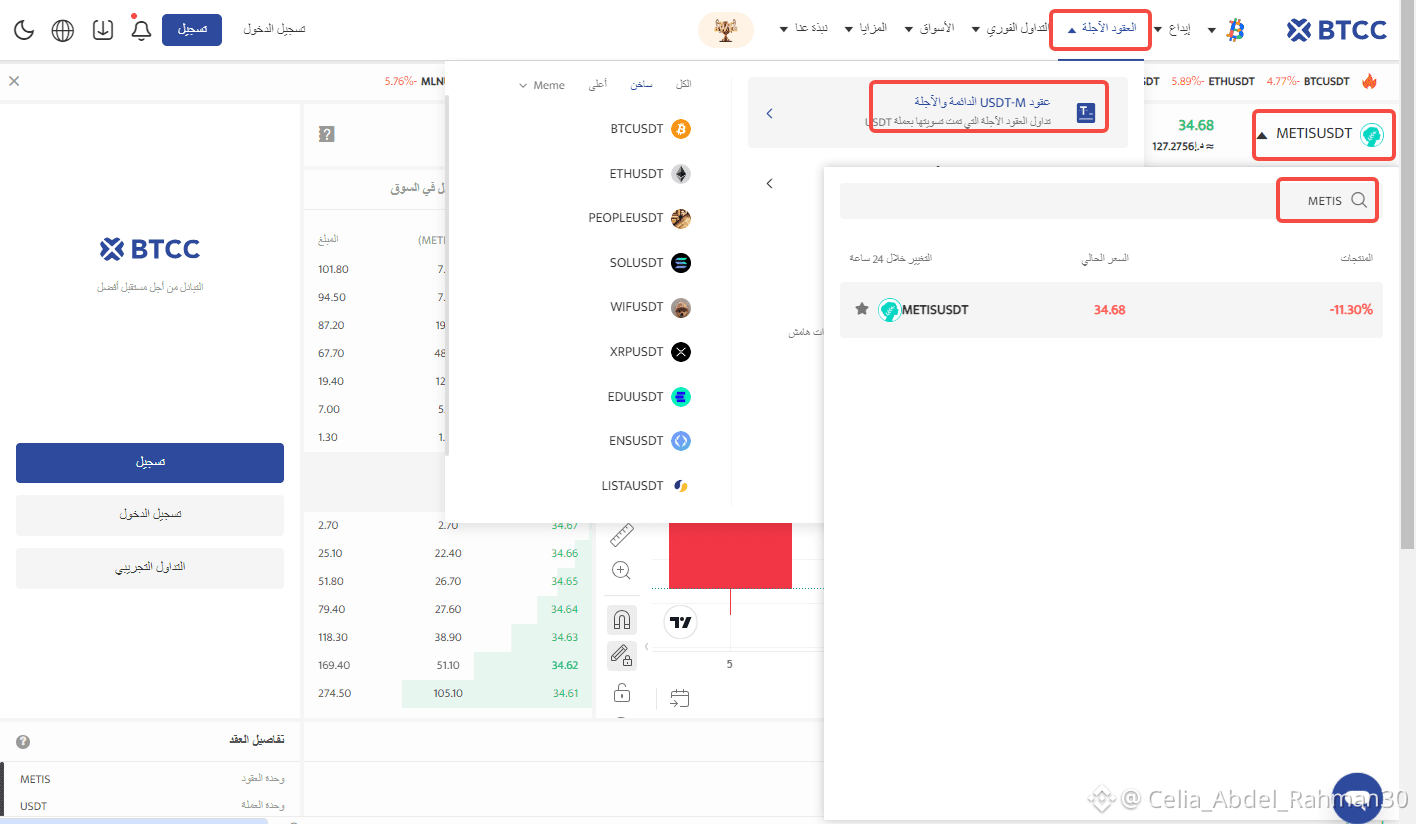Image resolution: width=1416 pixels, height=824 pixels.
Task: Open the live chat support bubble
Action: tap(1357, 796)
